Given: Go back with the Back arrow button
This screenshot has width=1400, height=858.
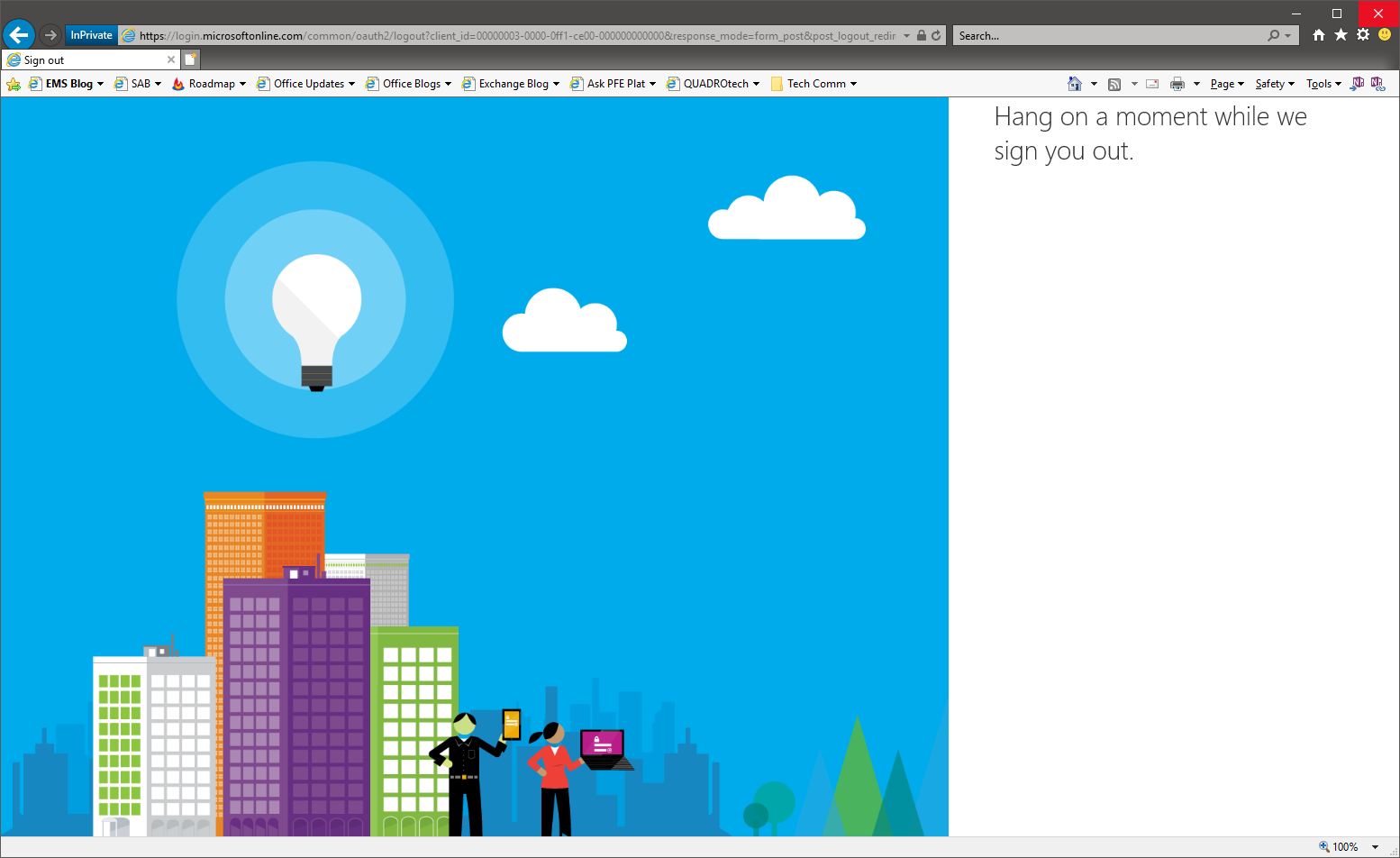Looking at the screenshot, I should [x=19, y=35].
